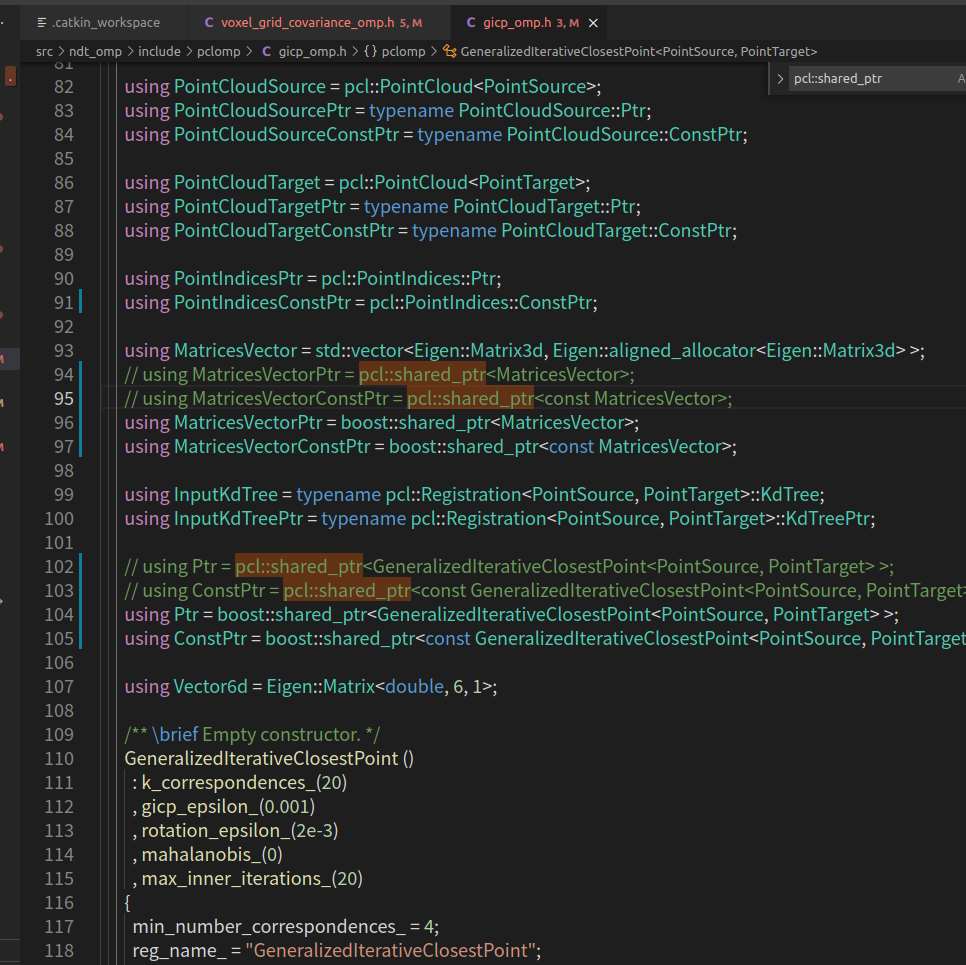Click the C icon on gicp_omp.h tab

pyautogui.click(x=471, y=23)
